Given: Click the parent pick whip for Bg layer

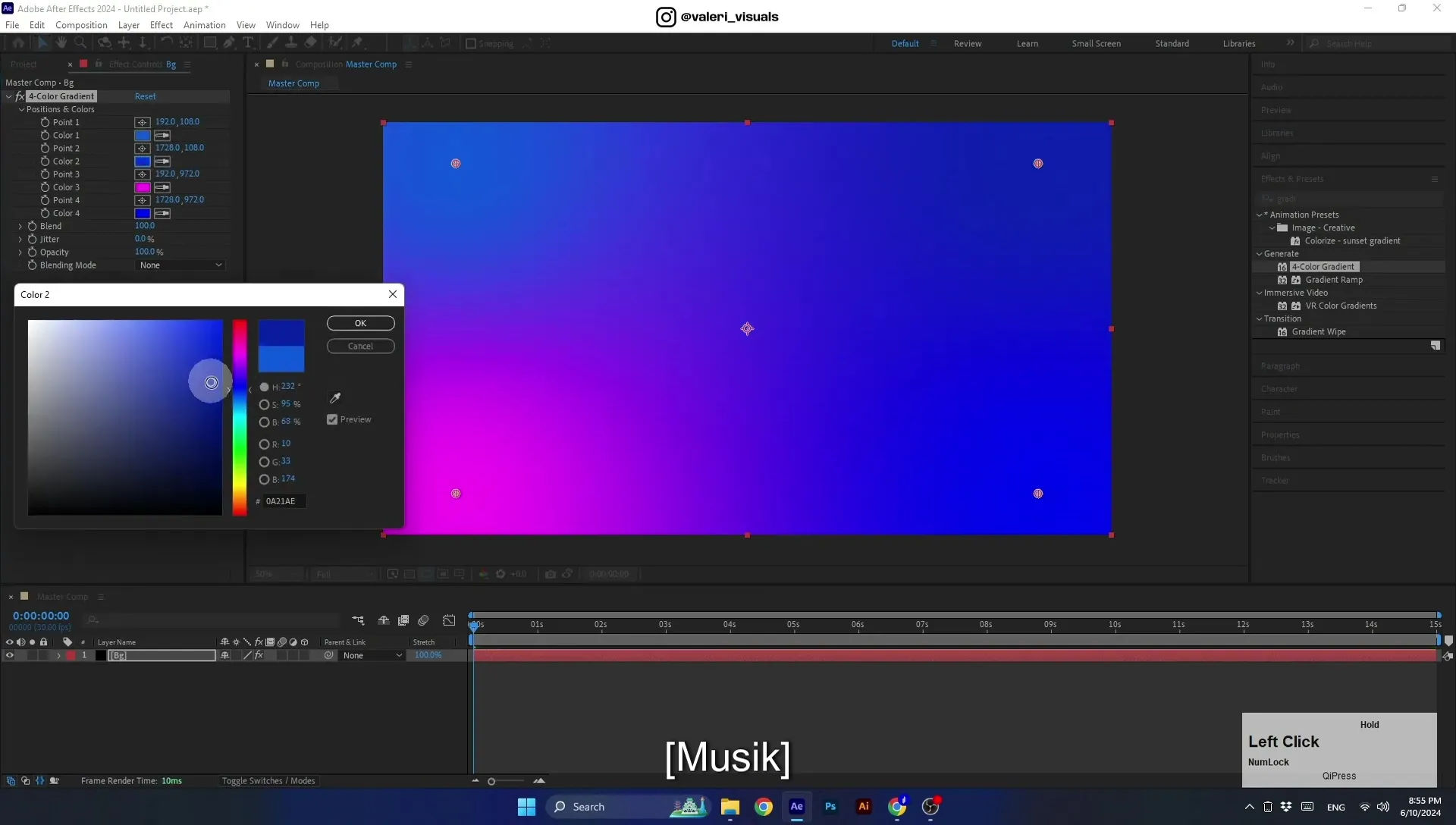Looking at the screenshot, I should coord(329,656).
